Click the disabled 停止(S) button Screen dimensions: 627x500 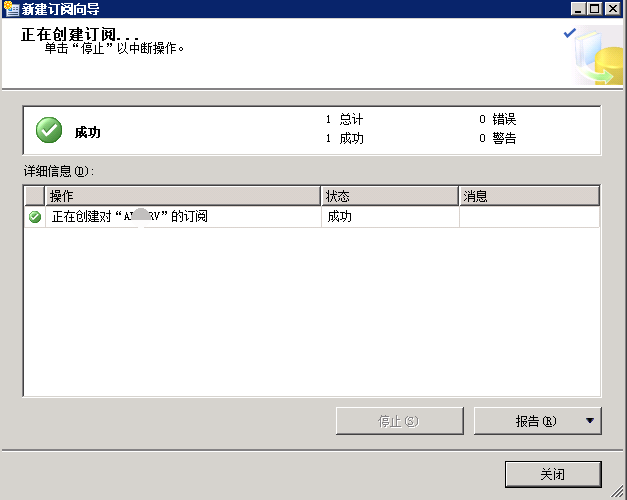399,421
